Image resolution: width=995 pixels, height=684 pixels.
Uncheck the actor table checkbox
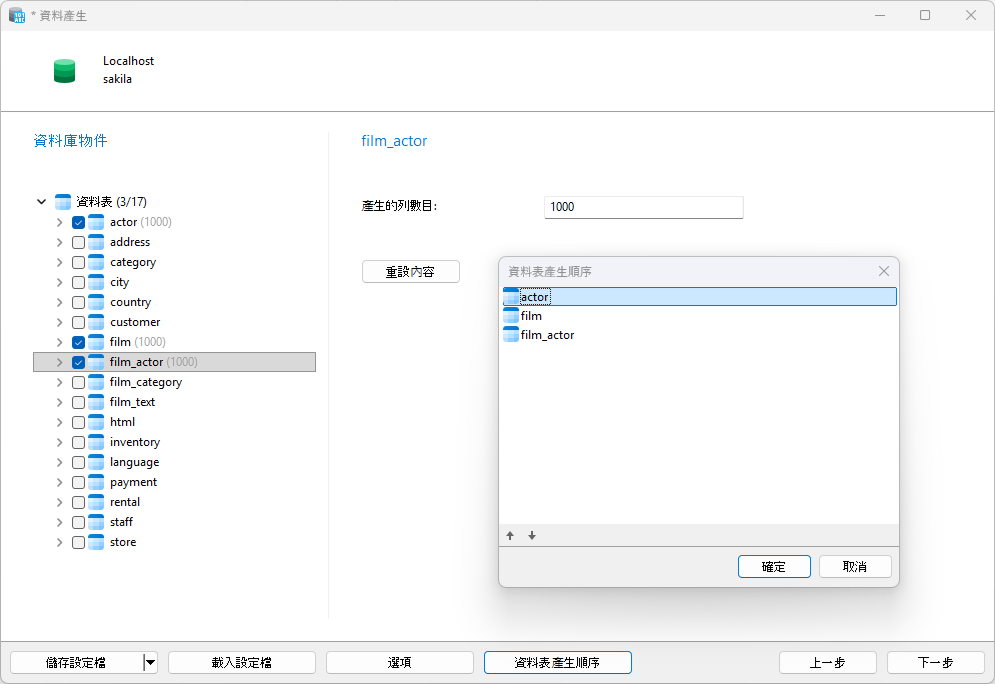pos(79,222)
